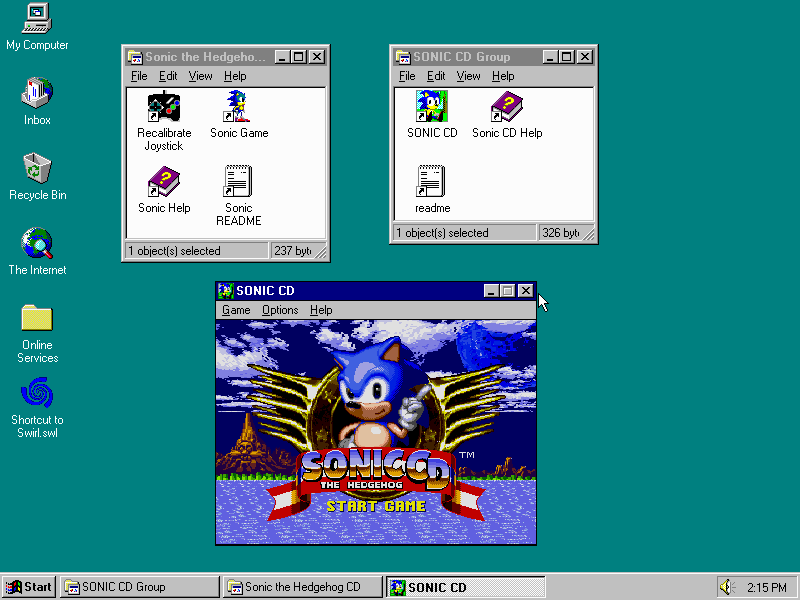800x600 pixels.
Task: Close the SONIC CD game window
Action: pos(526,291)
